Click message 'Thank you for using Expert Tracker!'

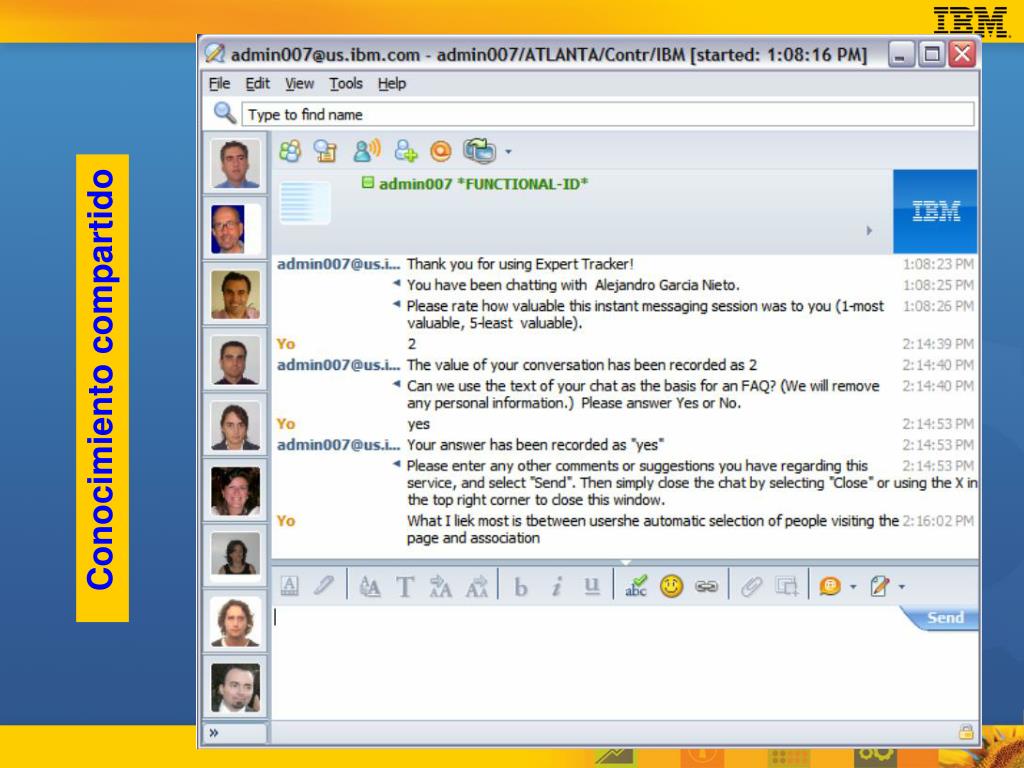pyautogui.click(x=520, y=264)
